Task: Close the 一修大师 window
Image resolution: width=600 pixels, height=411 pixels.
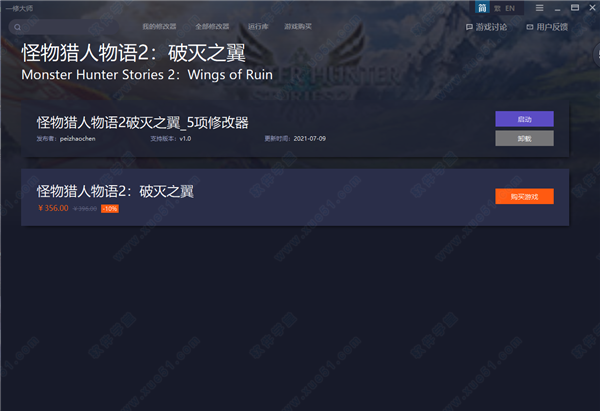Action: [x=592, y=8]
